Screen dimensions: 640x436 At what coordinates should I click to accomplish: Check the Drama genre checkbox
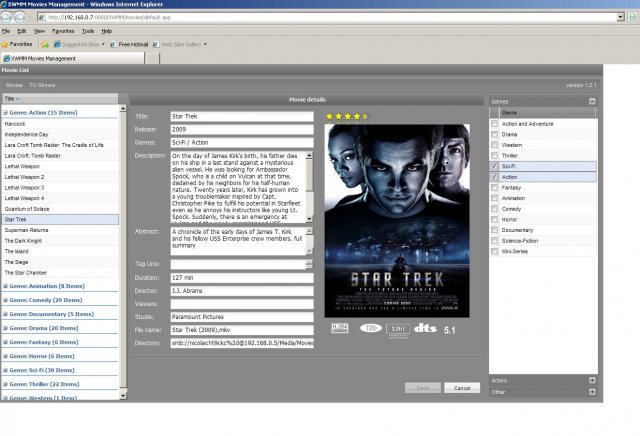click(x=495, y=134)
